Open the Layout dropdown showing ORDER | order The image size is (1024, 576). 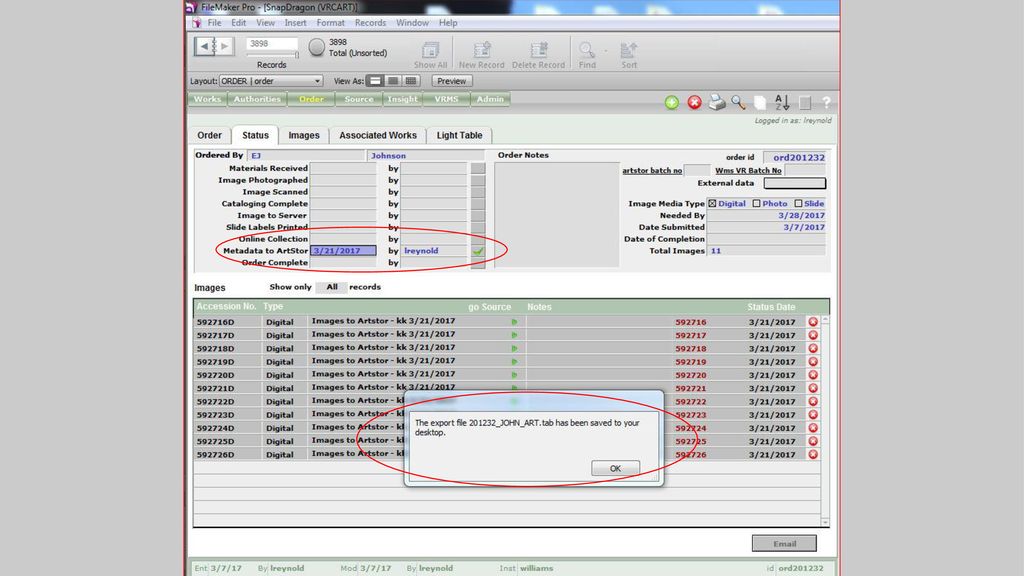pyautogui.click(x=271, y=81)
